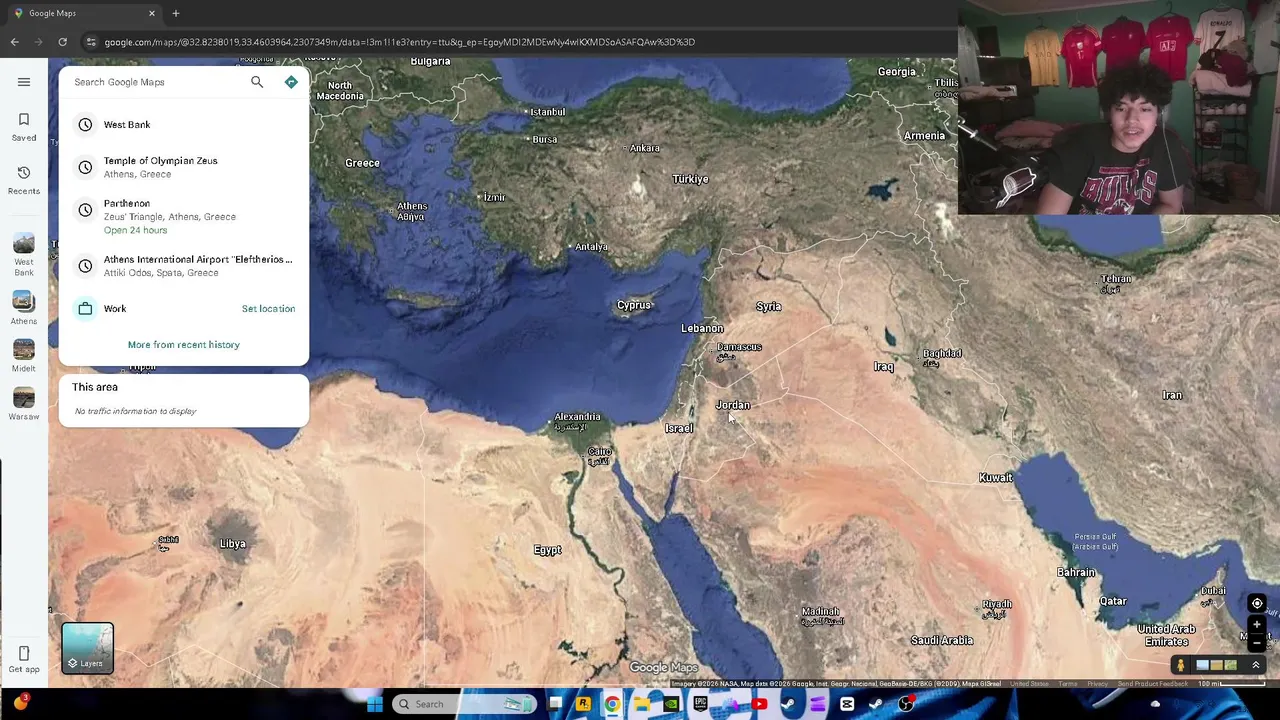The height and width of the screenshot is (720, 1280).
Task: Click the briefcase icon next to Work
Action: tap(85, 309)
